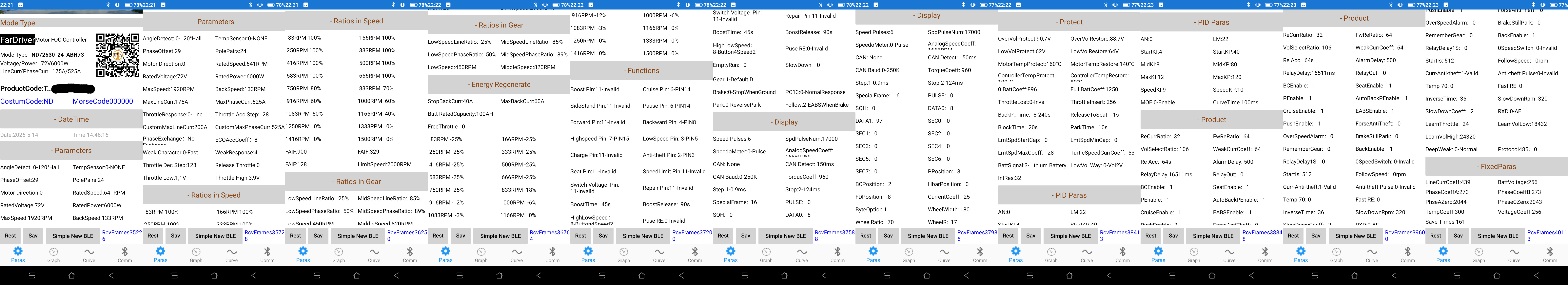The height and width of the screenshot is (285, 1568).
Task: Tap Android recents icon under the RcvFrames37200 screen
Action: click(602, 275)
